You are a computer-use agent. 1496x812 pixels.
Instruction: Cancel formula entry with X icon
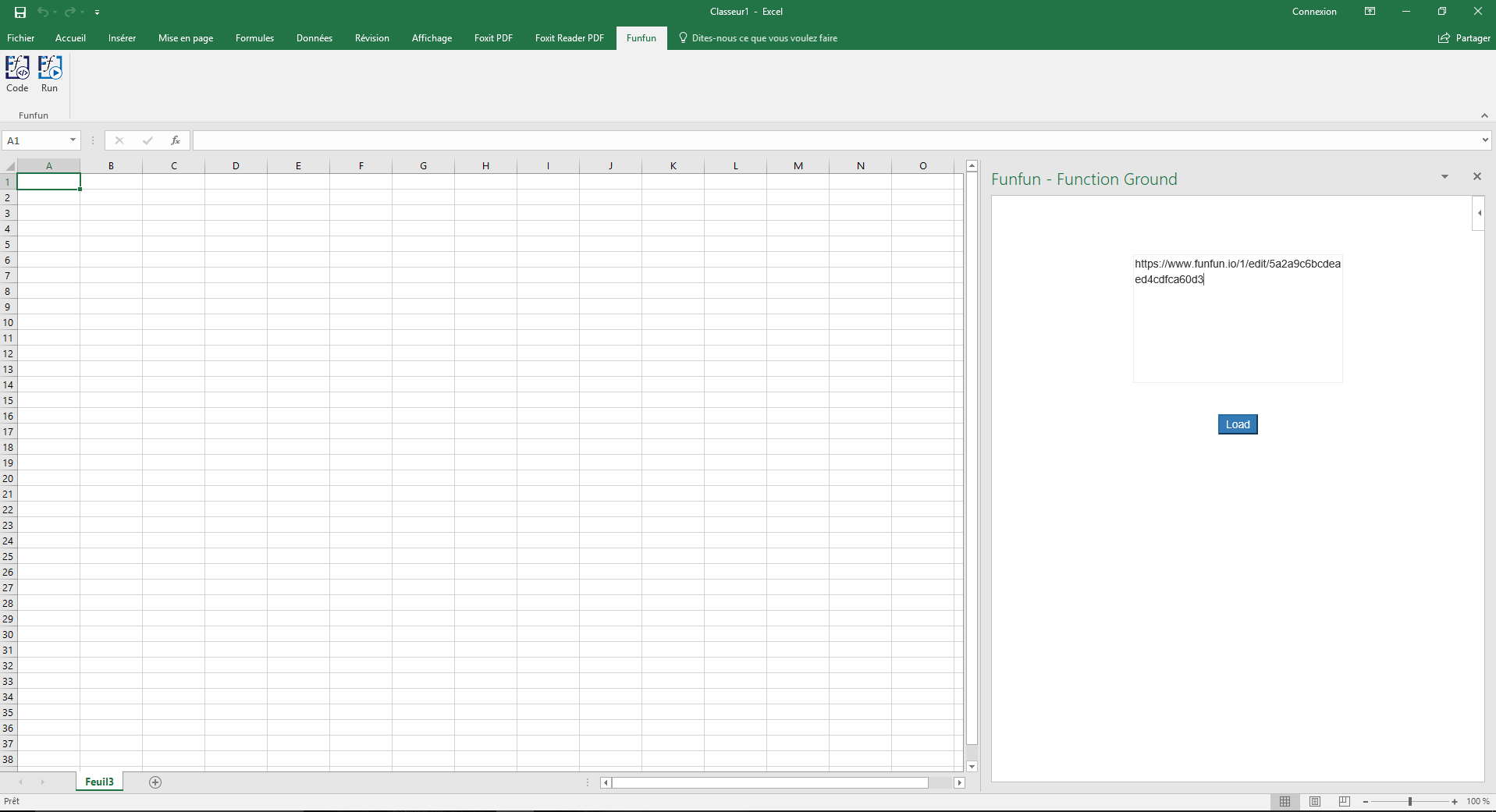tap(119, 140)
